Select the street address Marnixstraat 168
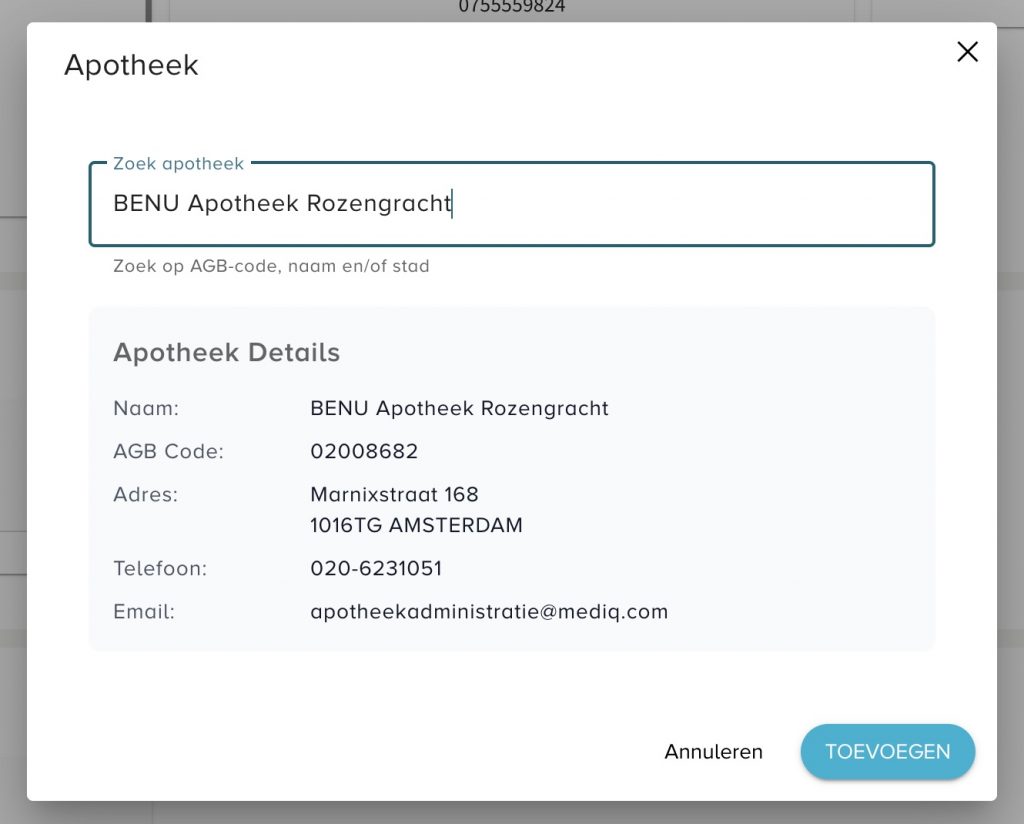Screen dimensions: 1024x824 click(x=394, y=495)
